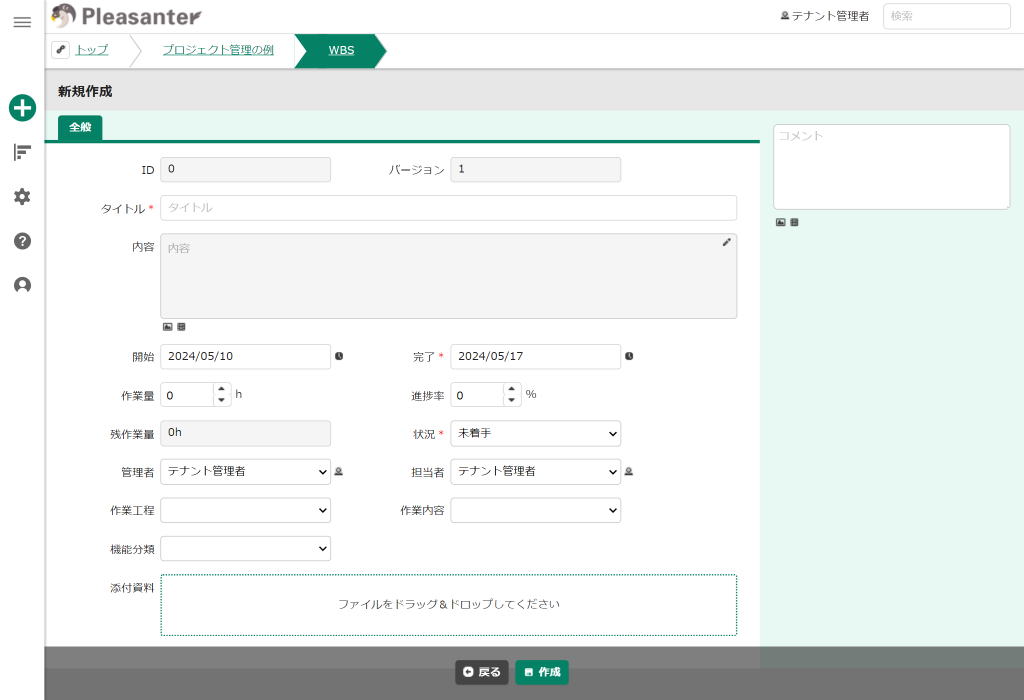Screen dimensions: 1024x700
Task: Click the pencil edit icon in 内容 field
Action: pyautogui.click(x=726, y=242)
